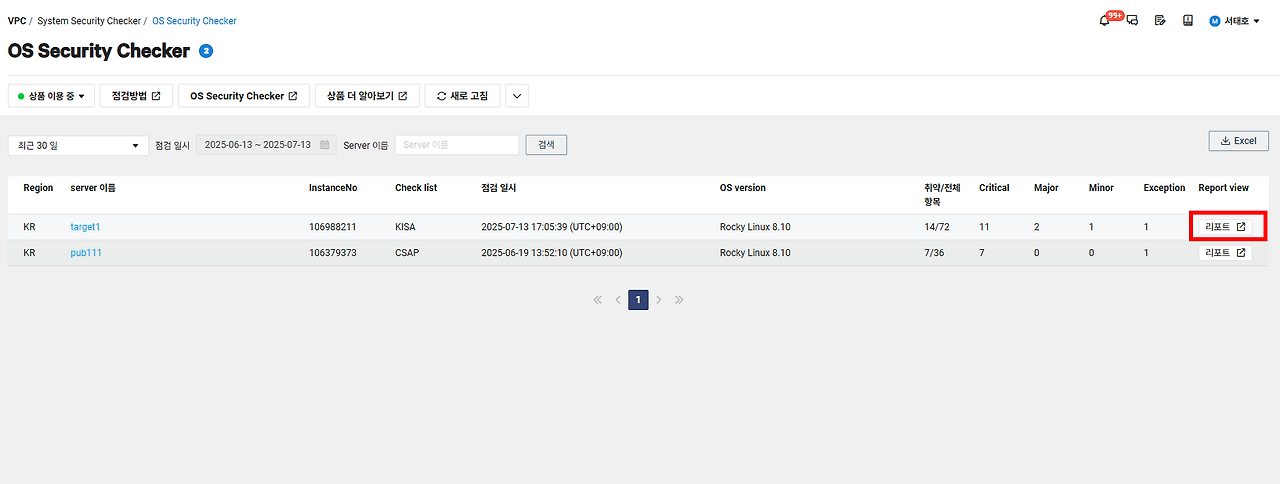1280x484 pixels.
Task: Click Critical value 11 for target1
Action: pyautogui.click(x=984, y=227)
